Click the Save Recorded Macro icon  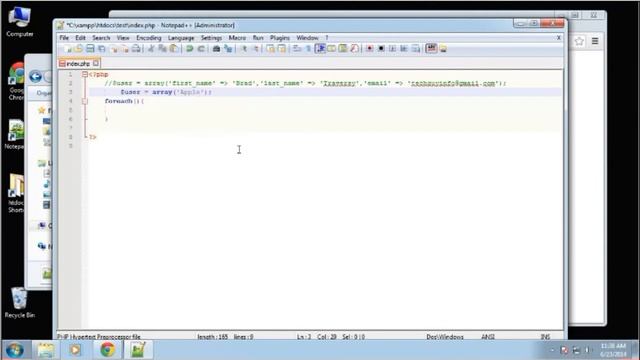pyautogui.click(x=416, y=49)
